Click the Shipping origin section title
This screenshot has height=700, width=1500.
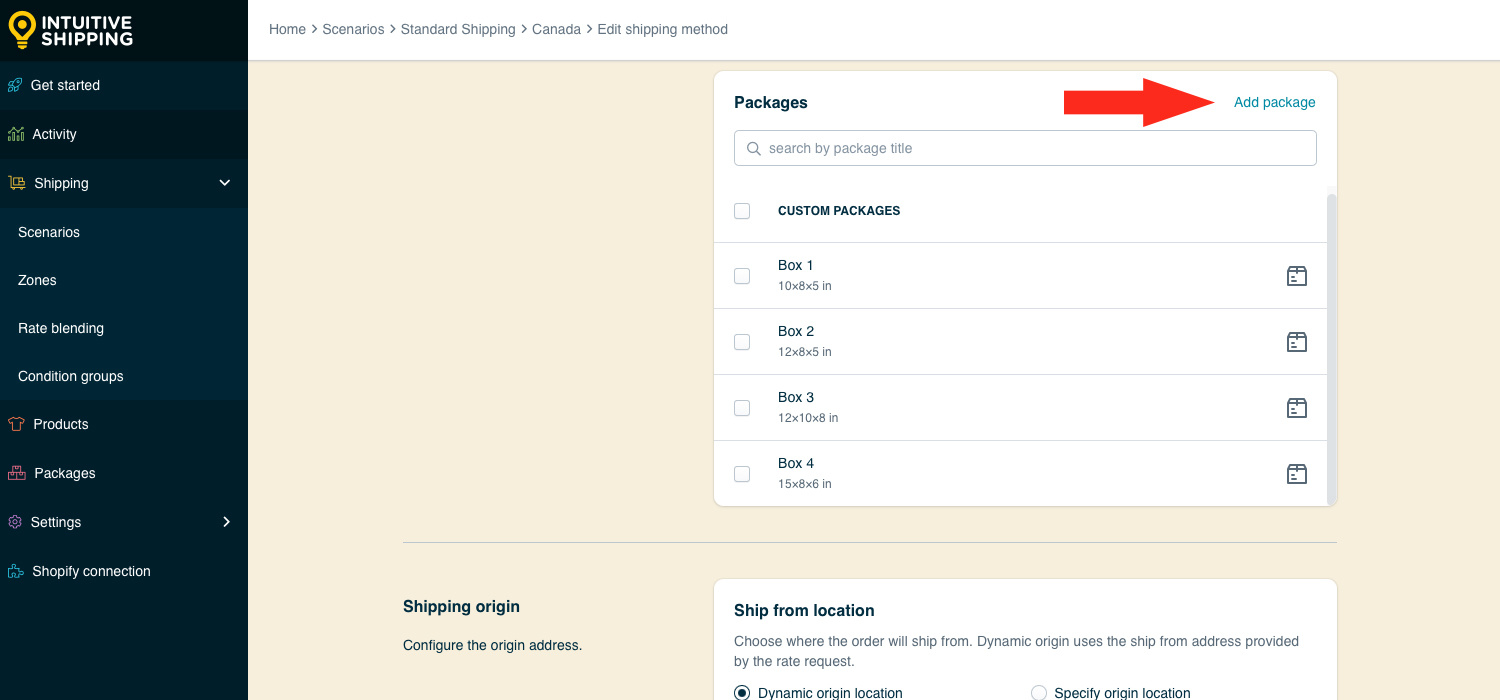(461, 606)
